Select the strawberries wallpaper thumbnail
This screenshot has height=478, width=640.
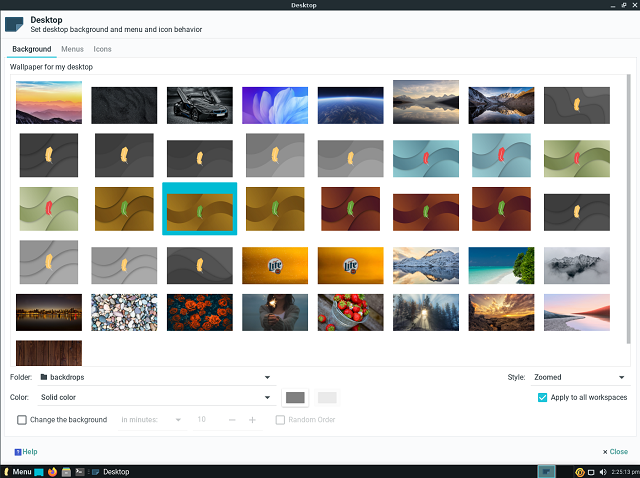point(350,312)
